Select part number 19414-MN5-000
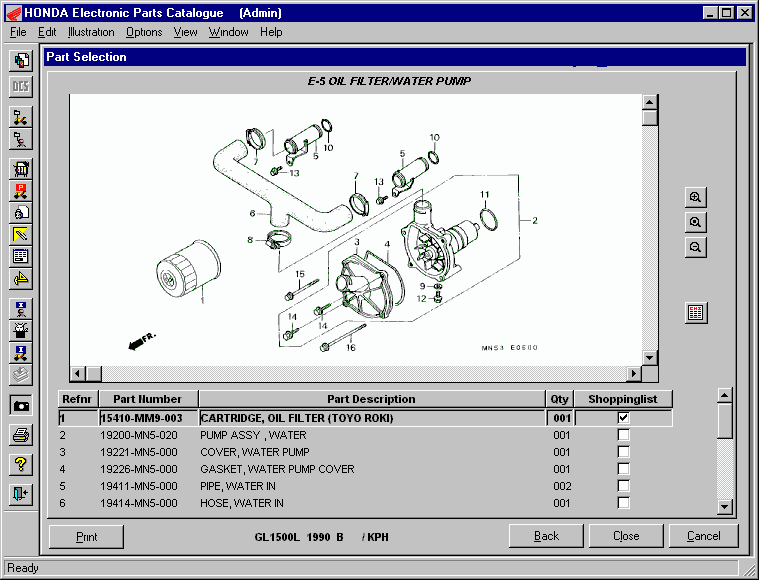Image resolution: width=759 pixels, height=580 pixels. pos(139,503)
